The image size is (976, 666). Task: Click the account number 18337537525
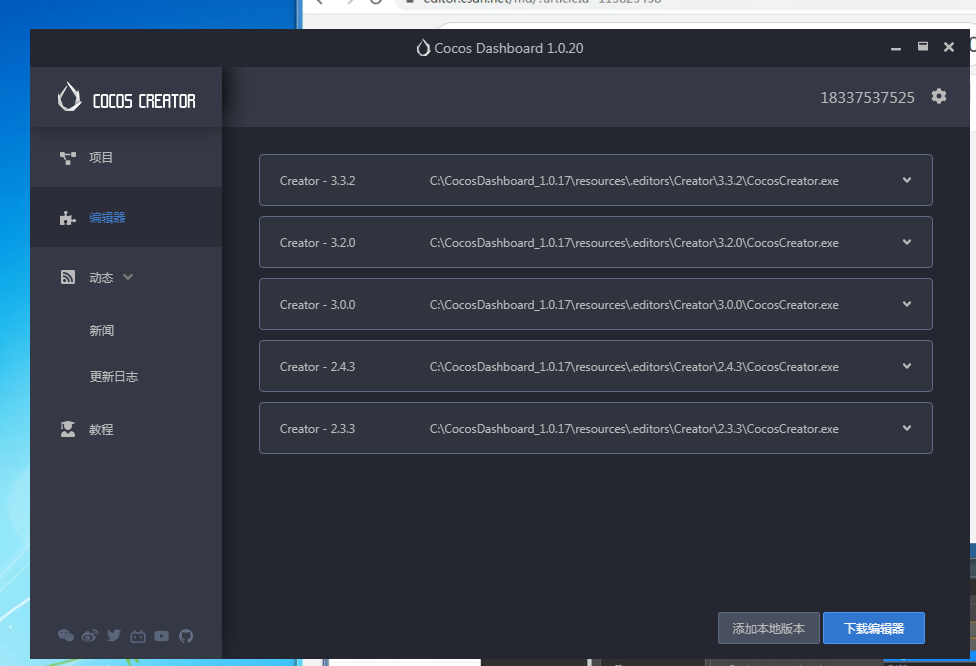[x=867, y=98]
